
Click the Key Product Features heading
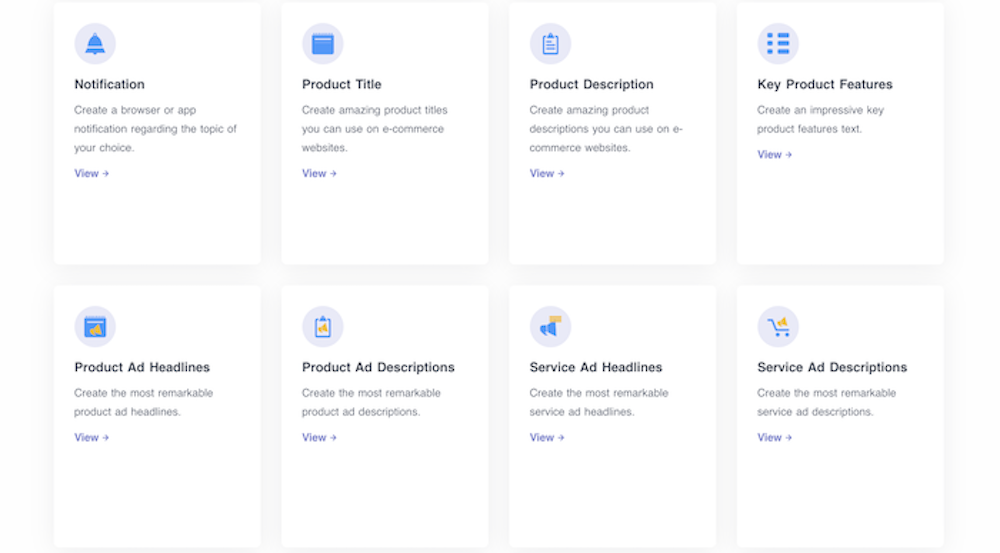click(x=824, y=84)
